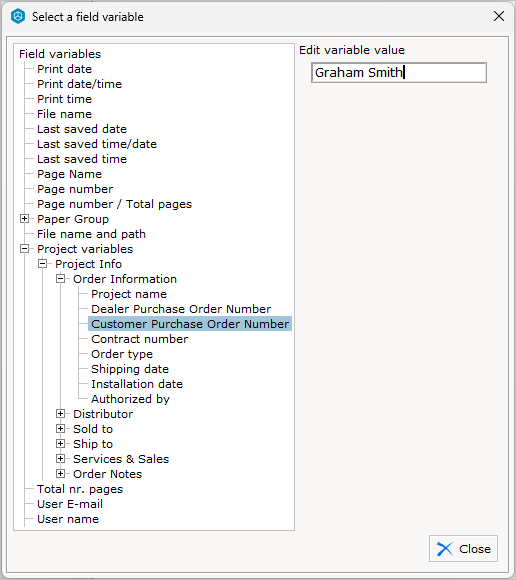The width and height of the screenshot is (516, 580).
Task: Select the Dealer Purchase Order Number item
Action: (x=181, y=309)
